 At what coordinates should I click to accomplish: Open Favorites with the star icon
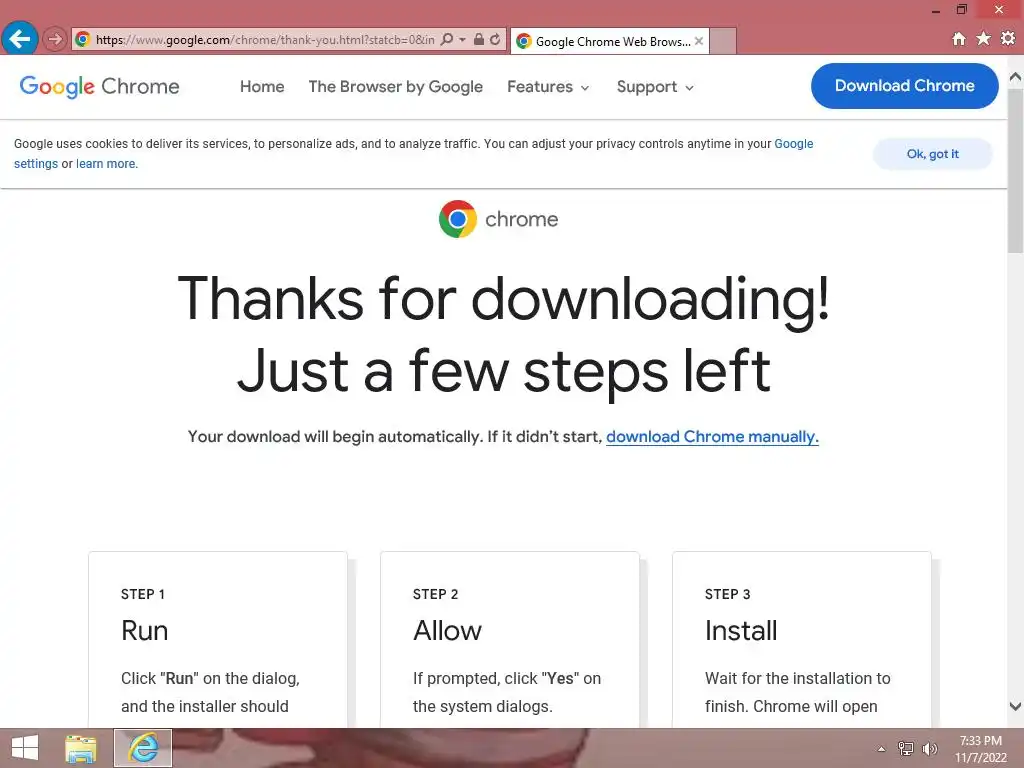coord(984,39)
